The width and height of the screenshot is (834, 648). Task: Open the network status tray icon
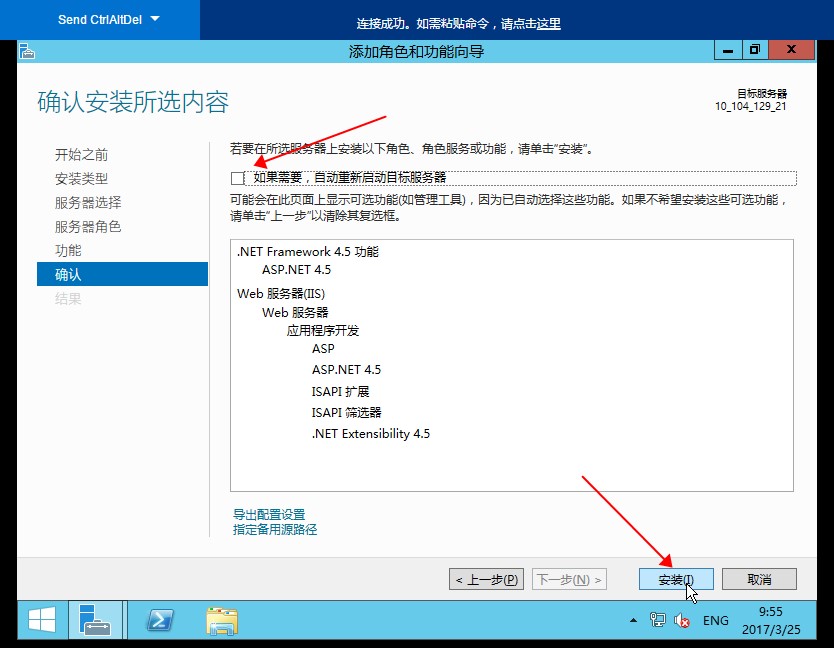click(657, 620)
